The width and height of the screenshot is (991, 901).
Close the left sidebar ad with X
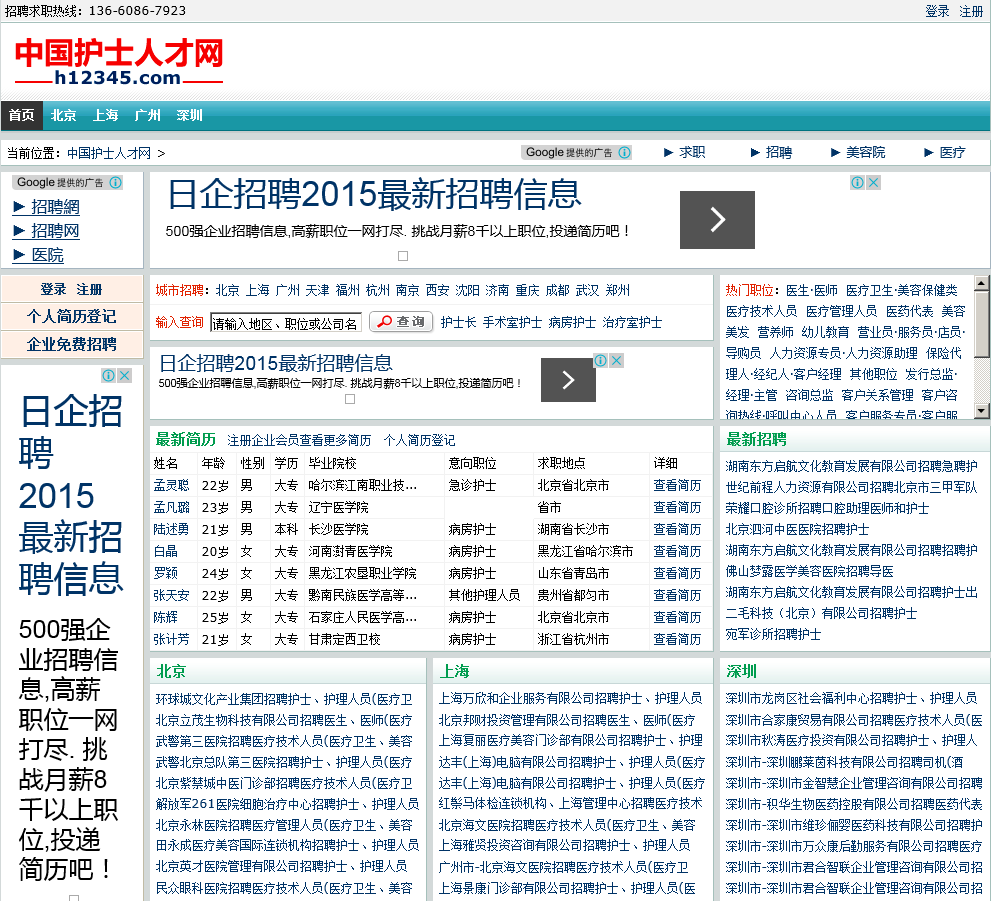(x=124, y=376)
